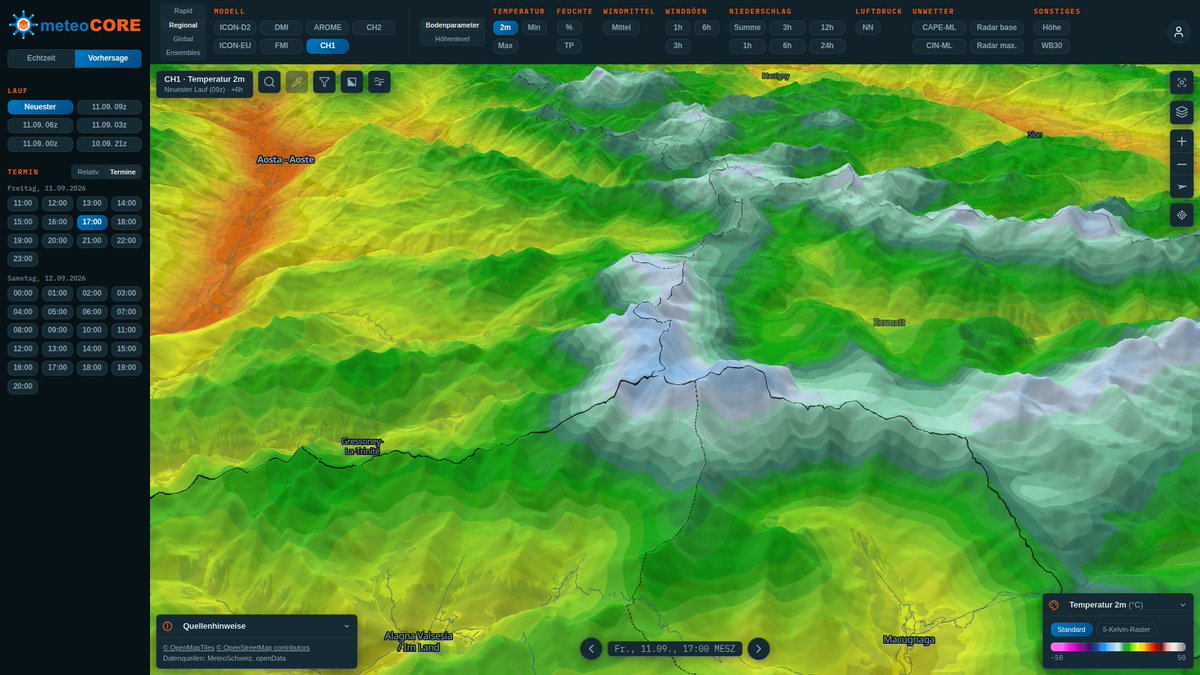Open the Regional model category
Viewport: 1200px width, 675px height.
tap(183, 25)
